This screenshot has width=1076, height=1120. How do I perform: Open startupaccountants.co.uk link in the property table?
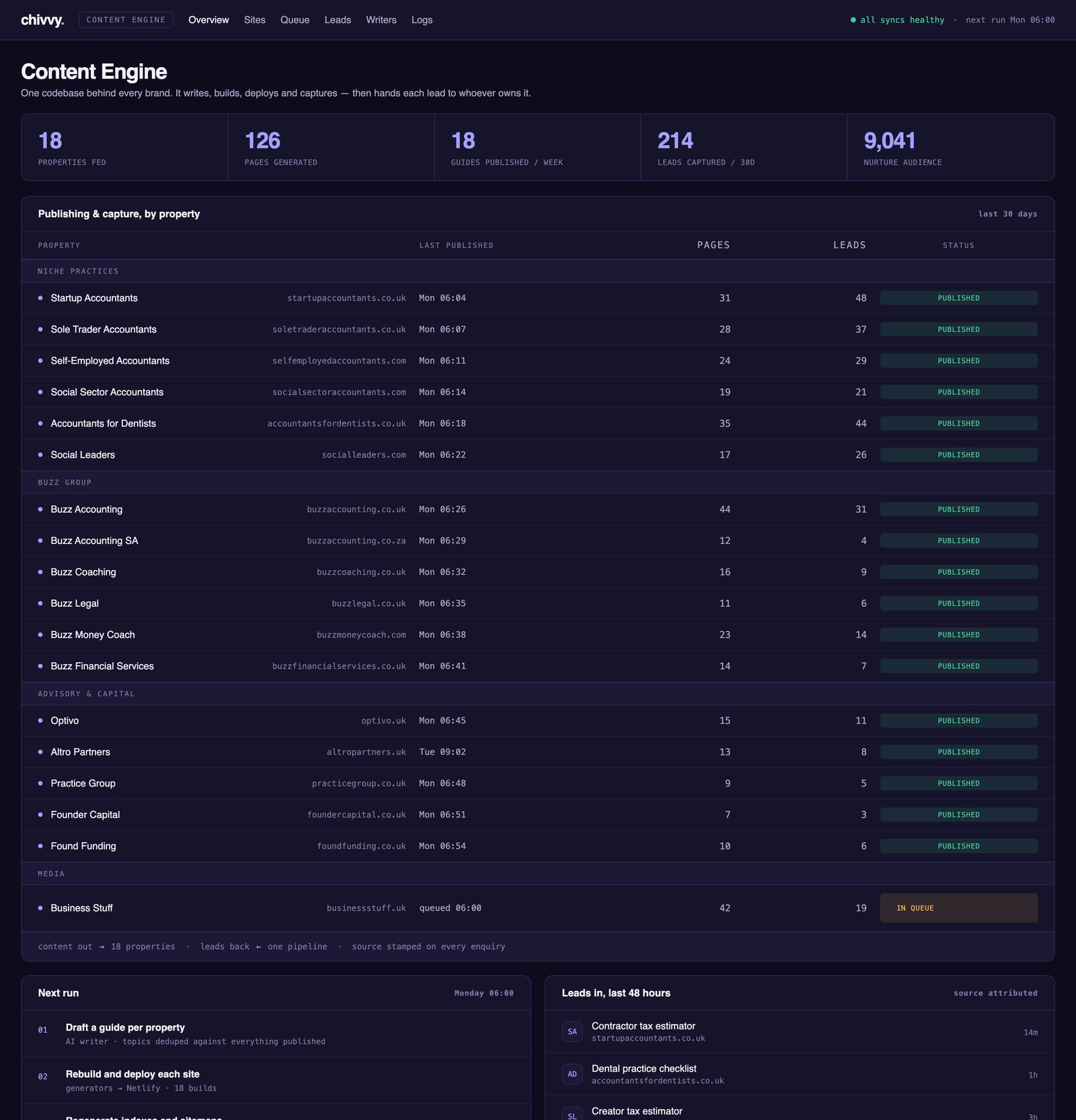pyautogui.click(x=346, y=298)
